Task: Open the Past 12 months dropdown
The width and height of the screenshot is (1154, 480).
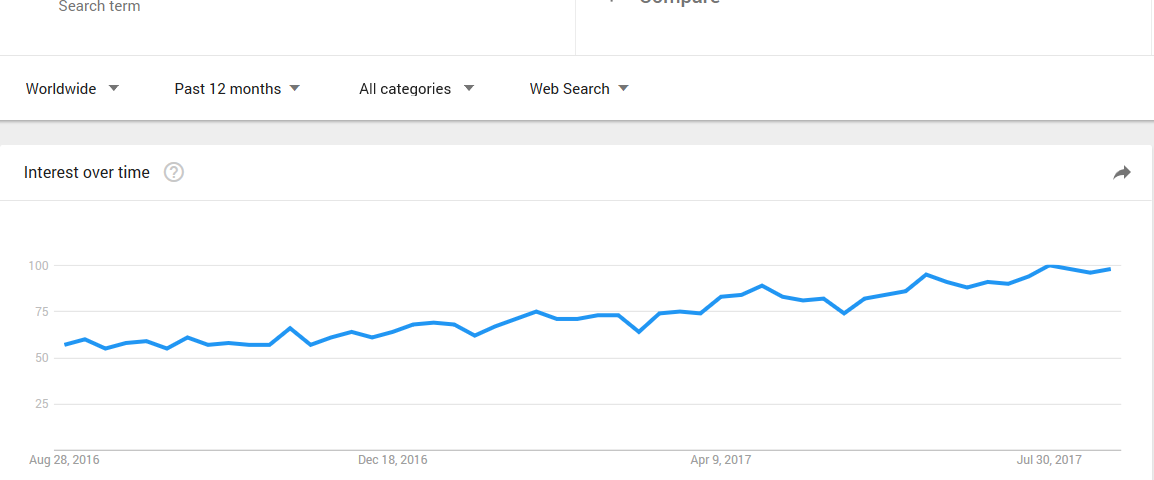Action: 237,89
